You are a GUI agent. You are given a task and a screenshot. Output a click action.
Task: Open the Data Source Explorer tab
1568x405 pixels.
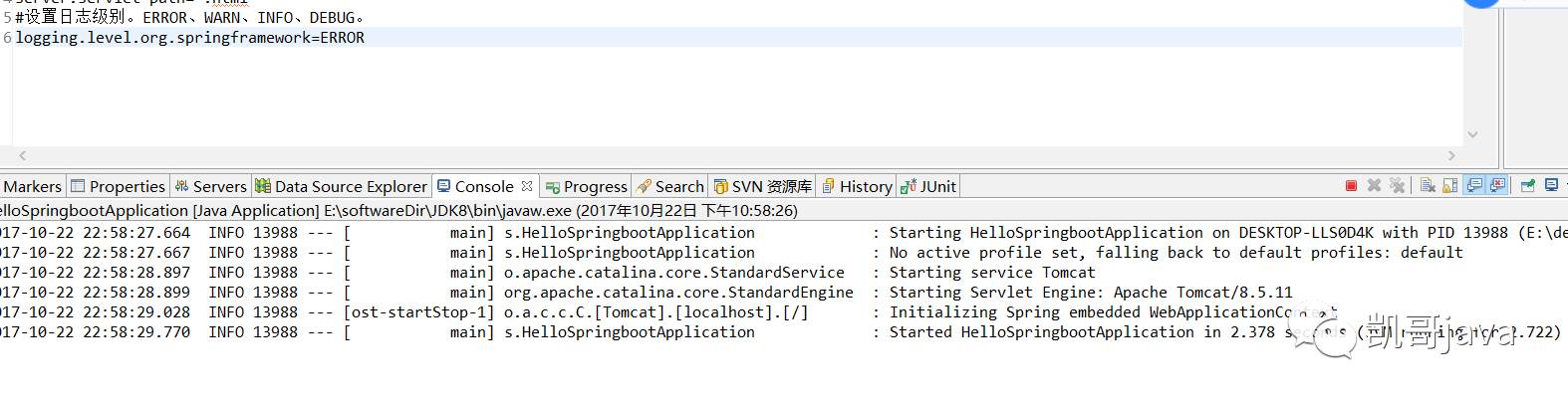(x=341, y=186)
